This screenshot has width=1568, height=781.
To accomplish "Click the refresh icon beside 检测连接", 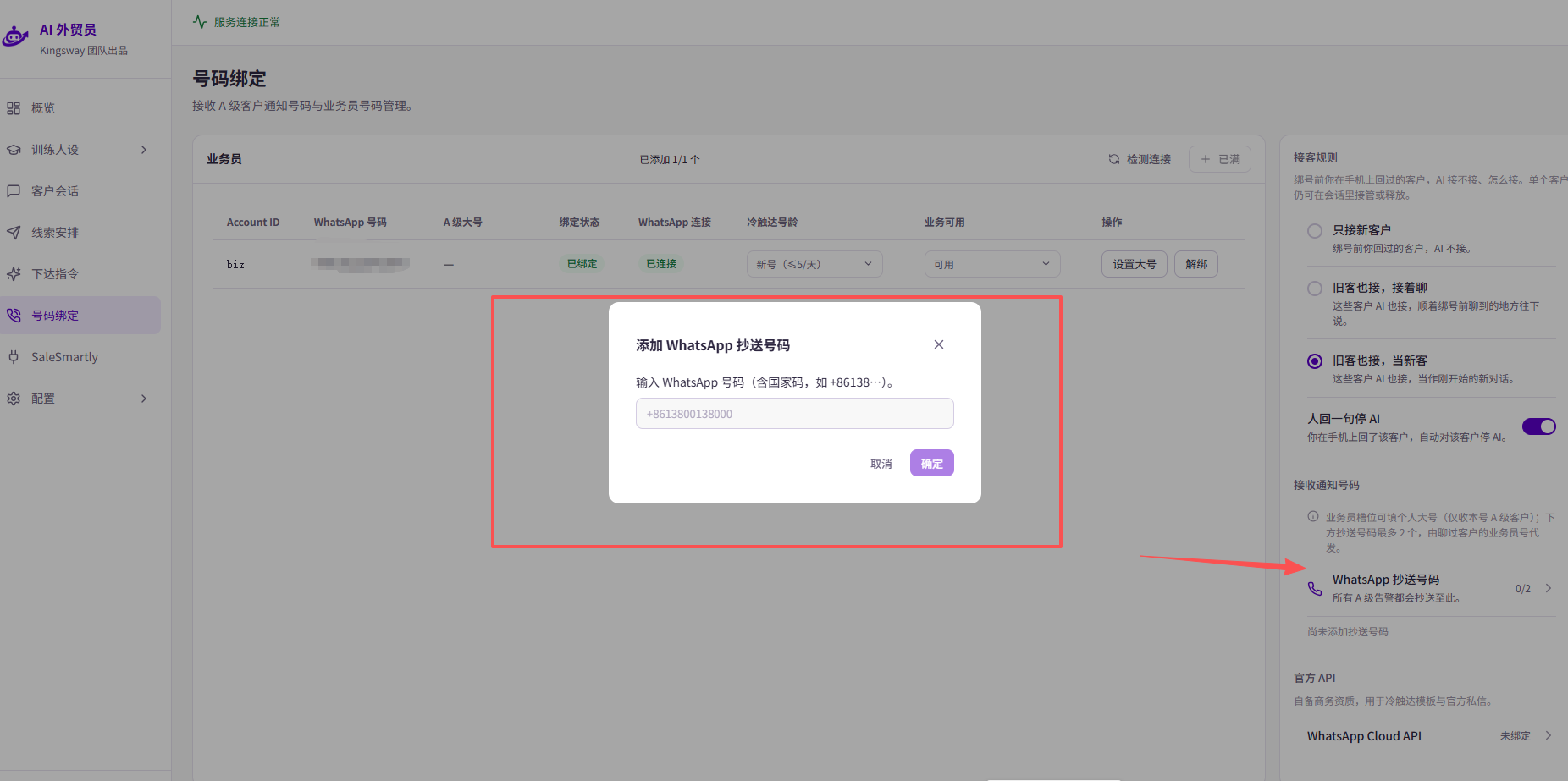I will coord(1114,159).
